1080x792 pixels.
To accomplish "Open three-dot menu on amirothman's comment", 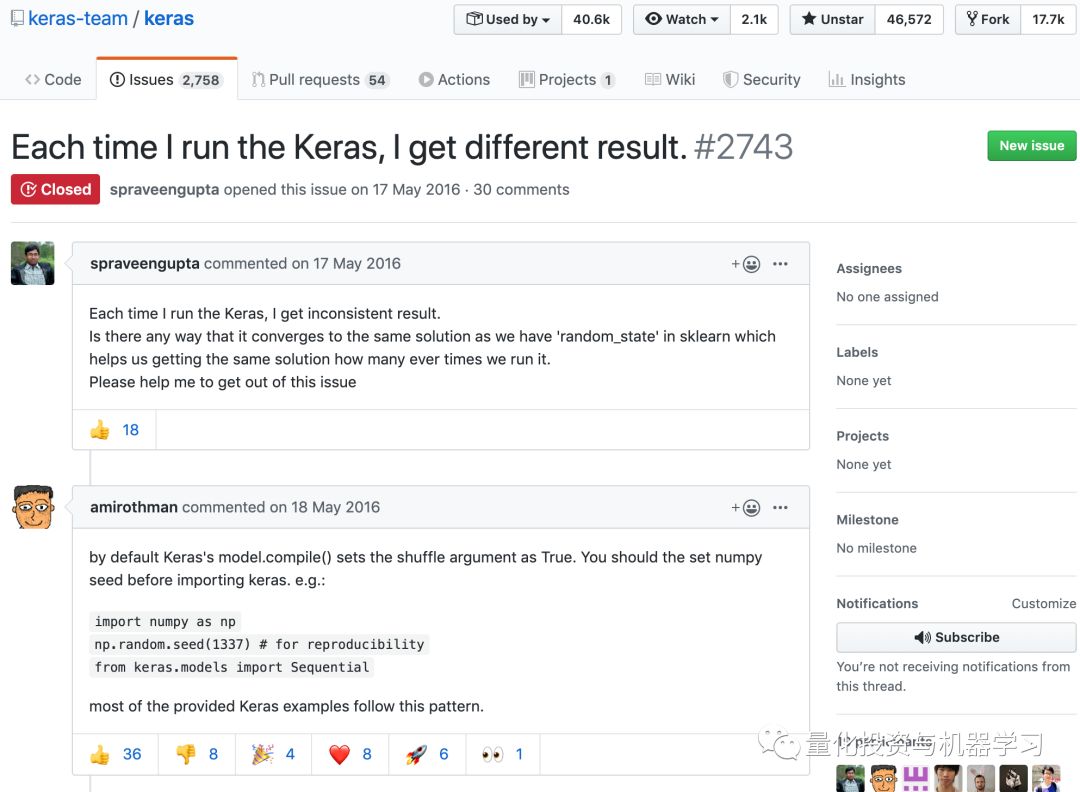I will click(x=780, y=508).
